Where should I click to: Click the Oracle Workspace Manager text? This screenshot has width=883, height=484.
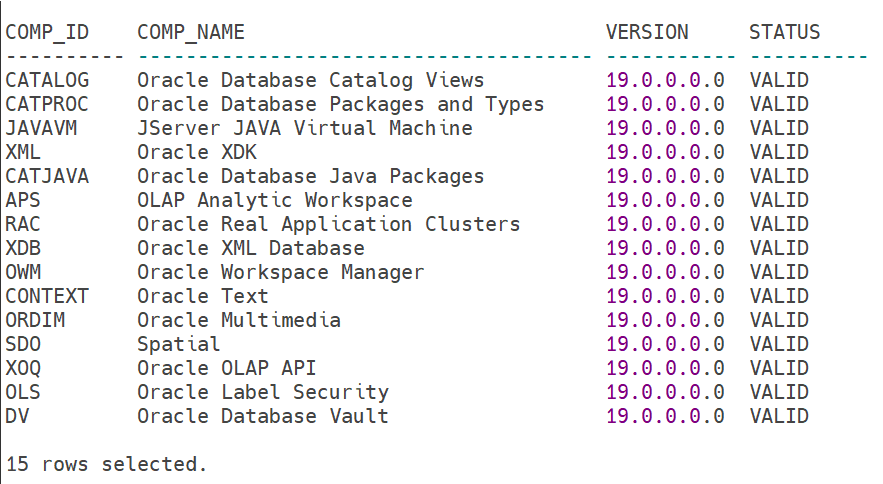pyautogui.click(x=280, y=272)
